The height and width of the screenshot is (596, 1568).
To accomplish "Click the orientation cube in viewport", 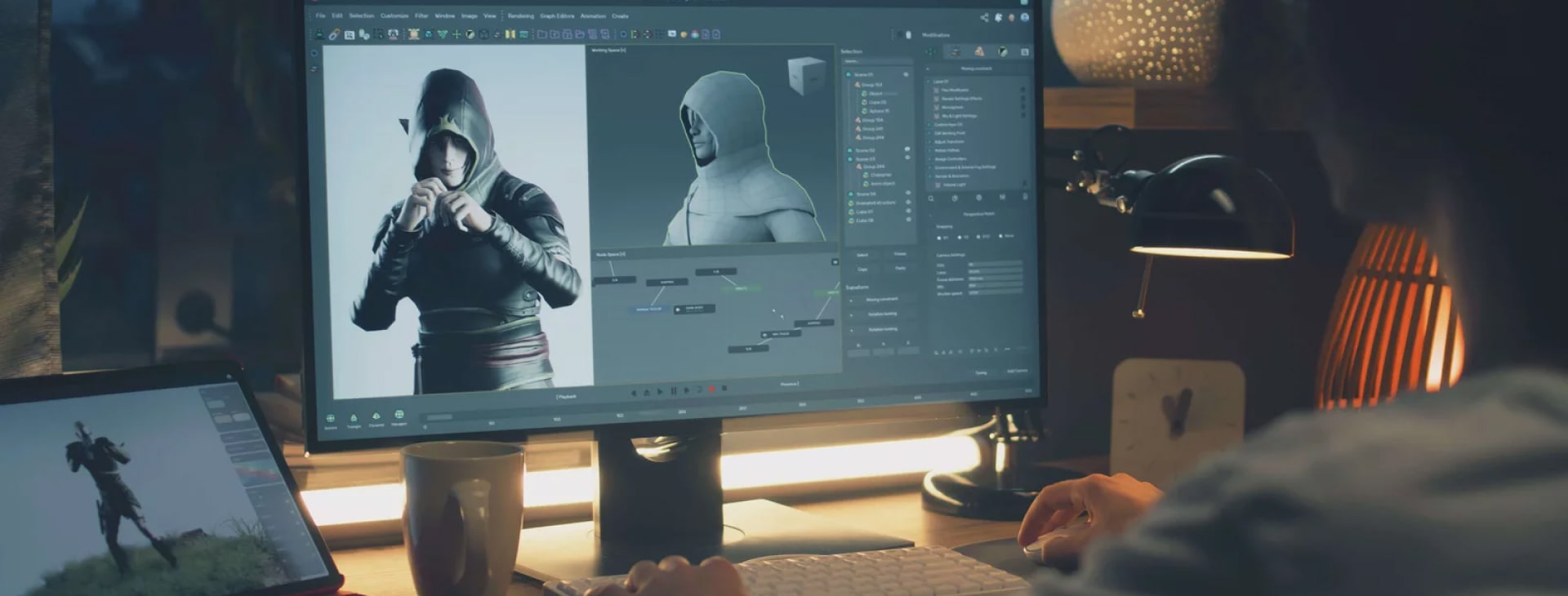I will tap(806, 75).
